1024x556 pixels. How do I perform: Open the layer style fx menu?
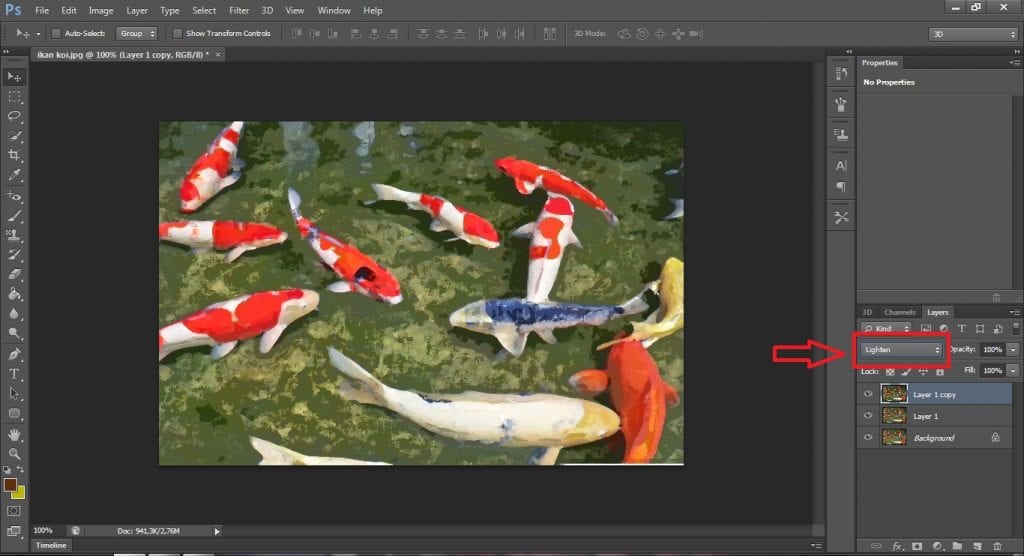898,546
